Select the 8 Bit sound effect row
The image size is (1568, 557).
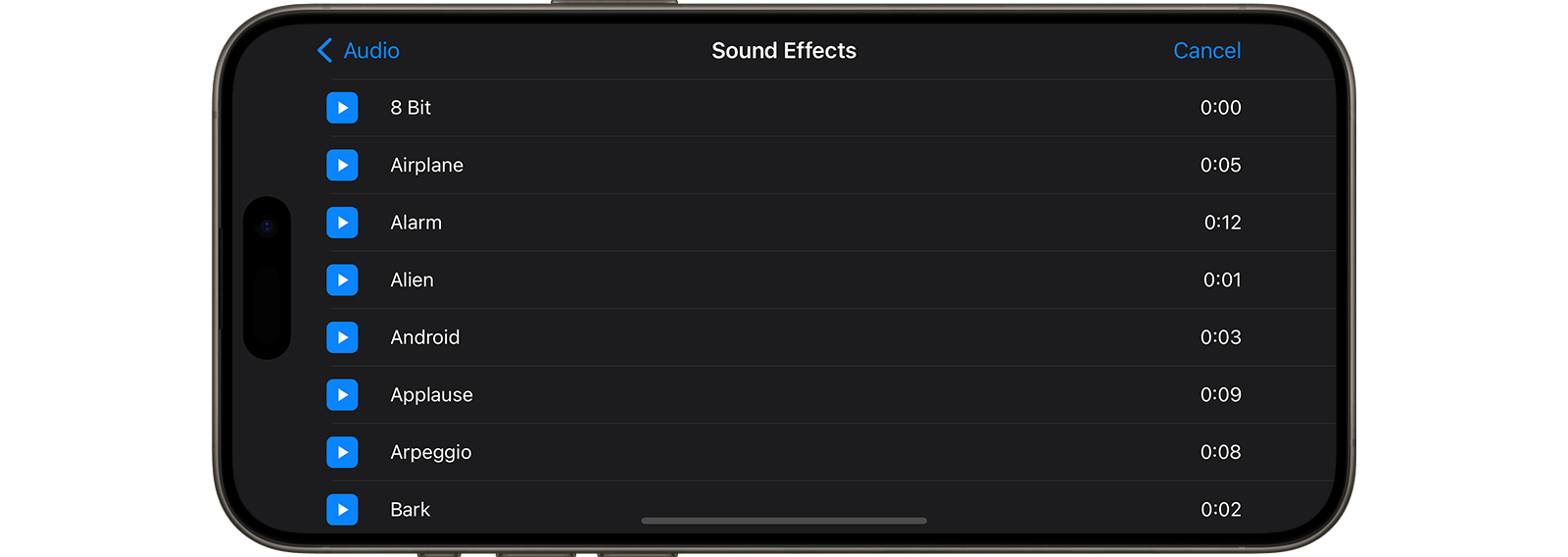coord(831,108)
